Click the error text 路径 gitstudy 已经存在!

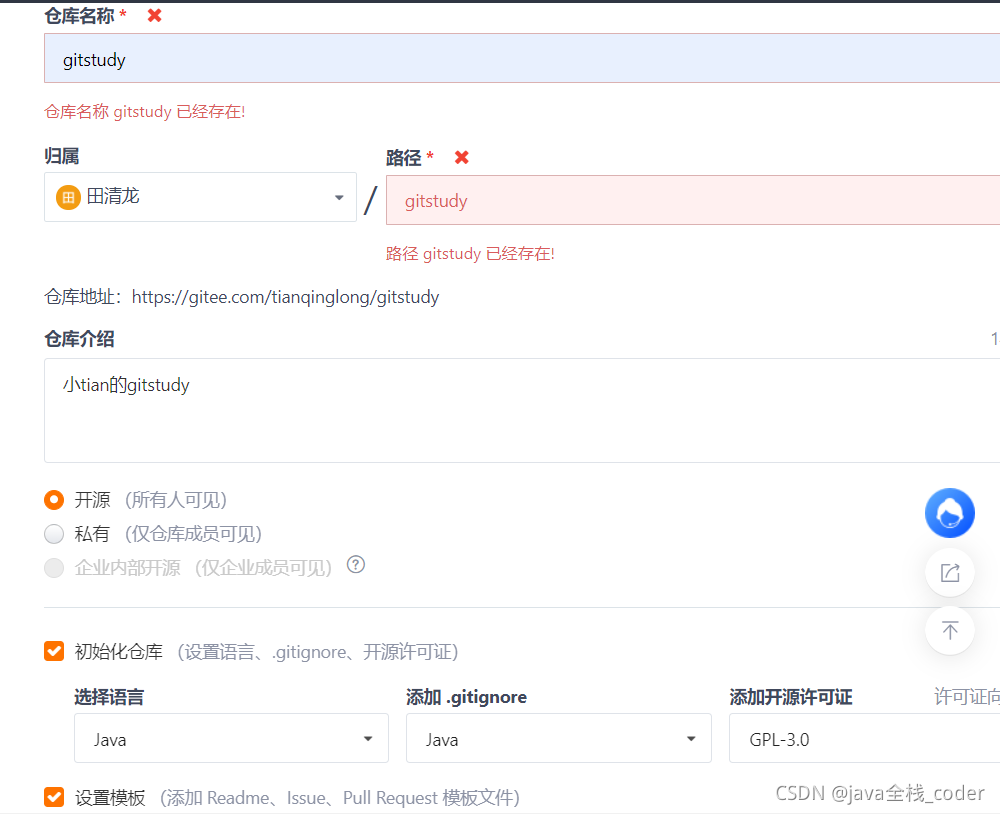(x=470, y=253)
